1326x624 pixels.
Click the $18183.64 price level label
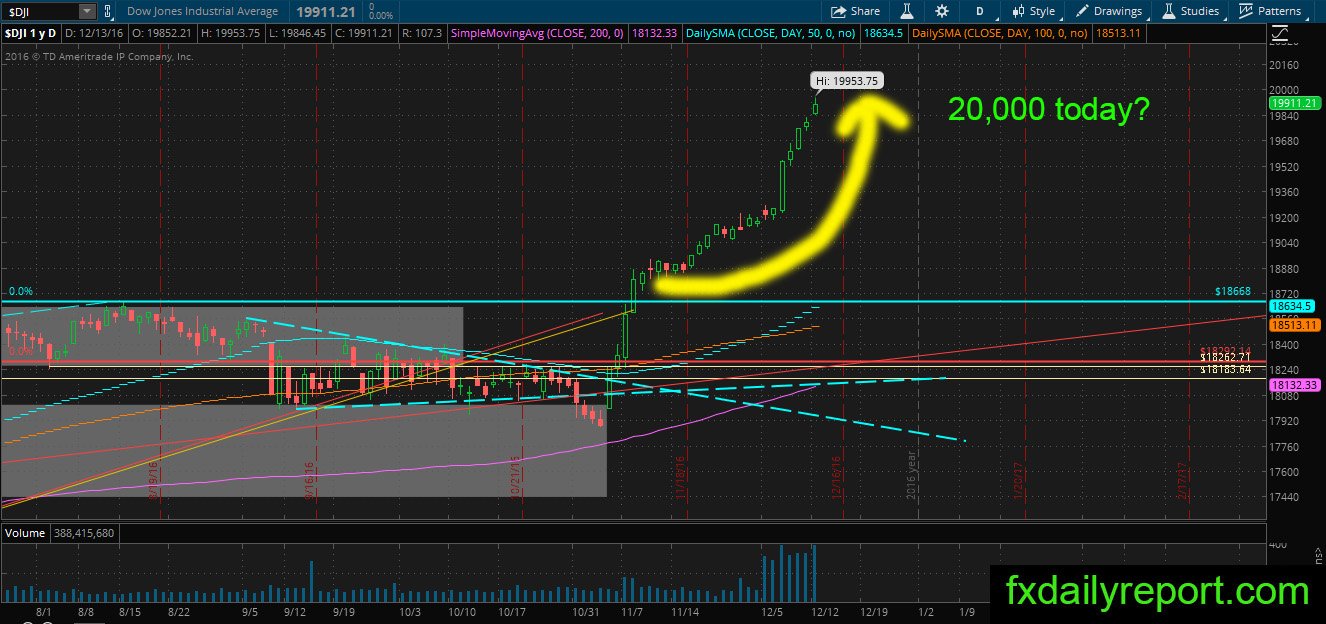click(1225, 370)
